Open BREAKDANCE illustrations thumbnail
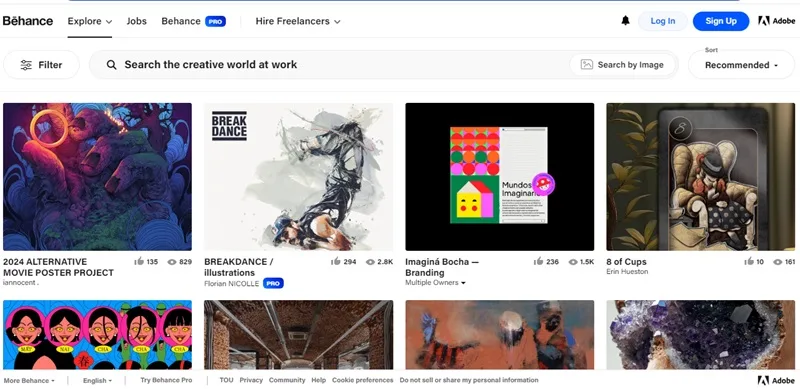This screenshot has height=389, width=800. [298, 177]
